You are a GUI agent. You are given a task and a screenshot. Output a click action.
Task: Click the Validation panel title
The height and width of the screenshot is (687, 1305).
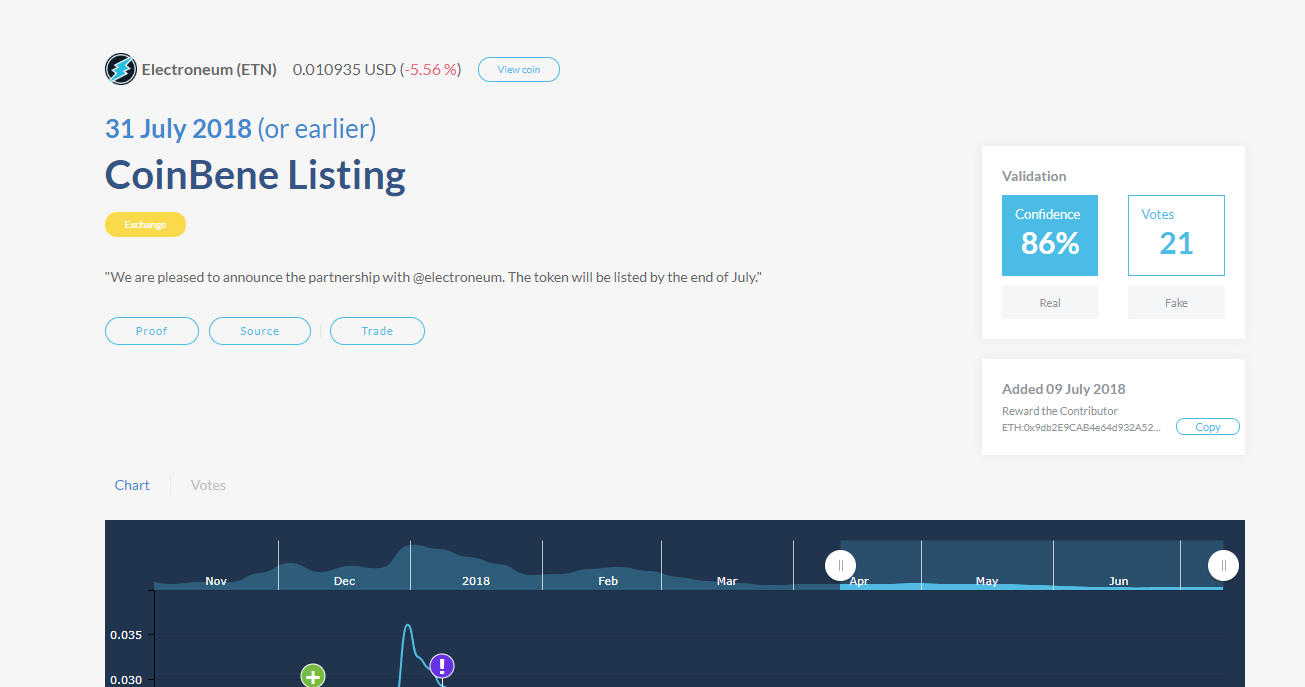(x=1034, y=176)
